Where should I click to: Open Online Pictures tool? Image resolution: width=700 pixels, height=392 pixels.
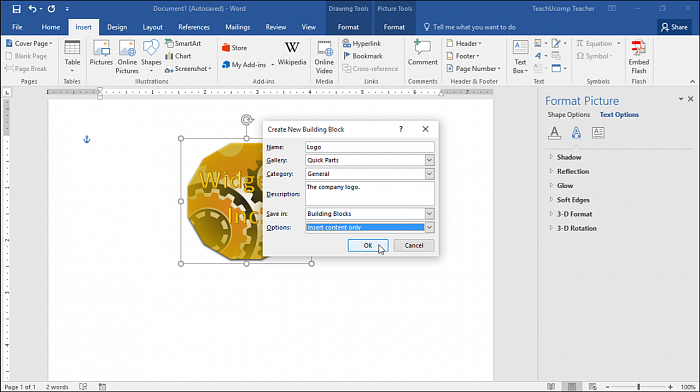point(127,57)
